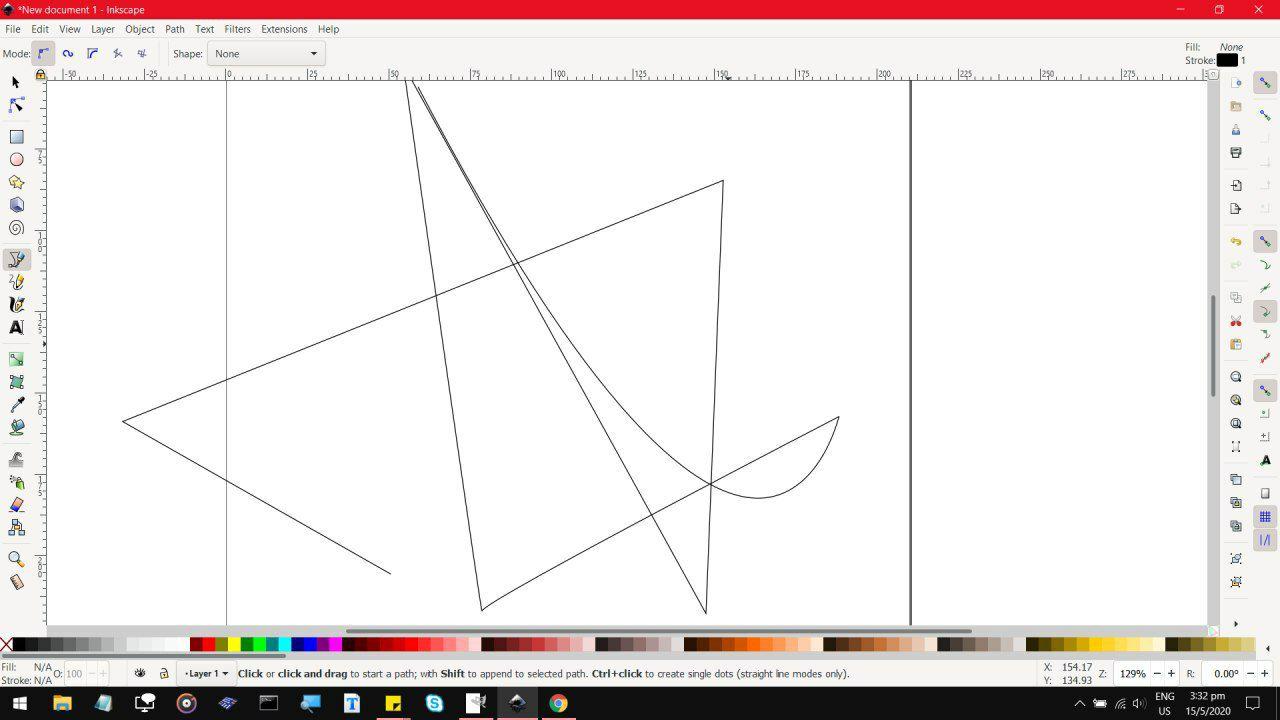Select the Tweak tool

[x=16, y=460]
